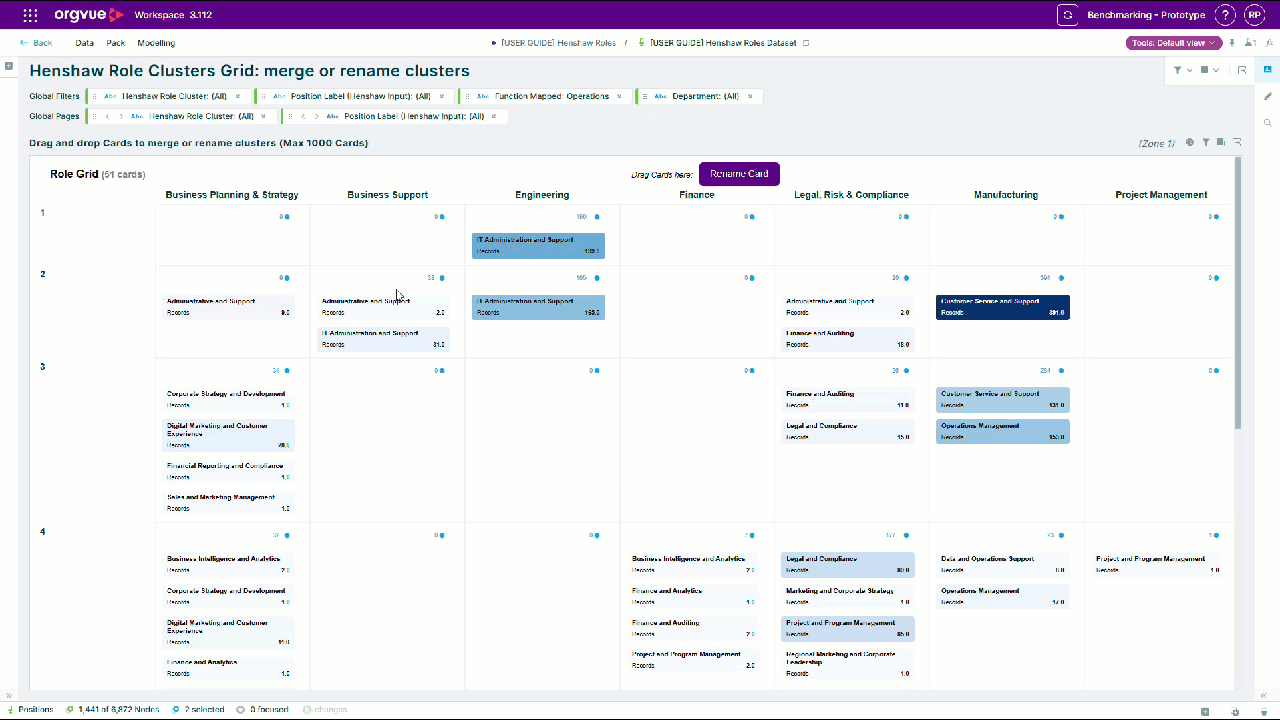This screenshot has width=1280, height=720.
Task: Select Finance and Auditing card with 18 records
Action: pos(848,339)
